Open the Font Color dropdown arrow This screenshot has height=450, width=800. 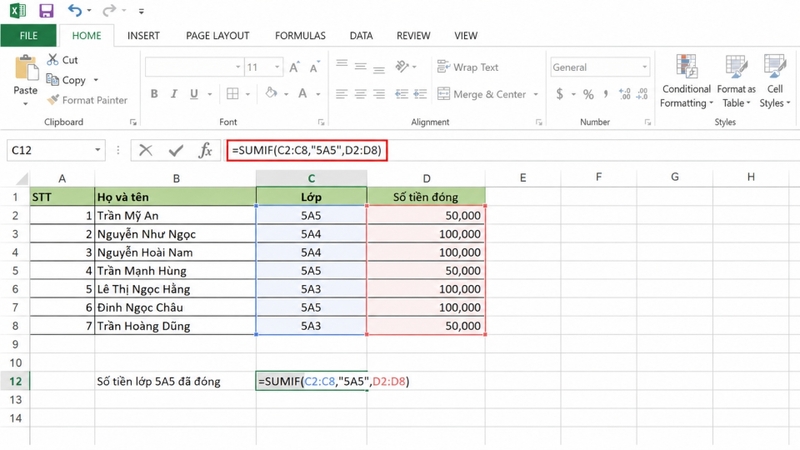coord(318,94)
